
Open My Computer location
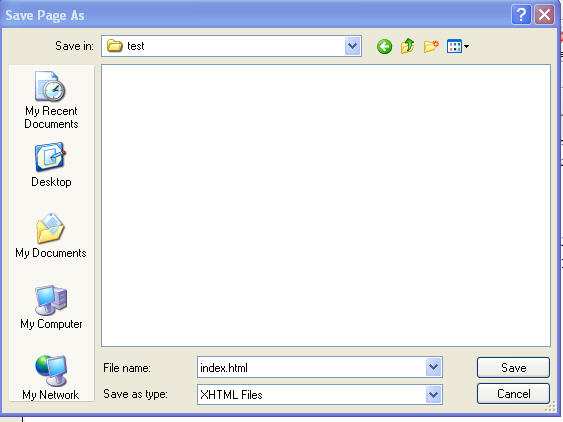[x=51, y=307]
